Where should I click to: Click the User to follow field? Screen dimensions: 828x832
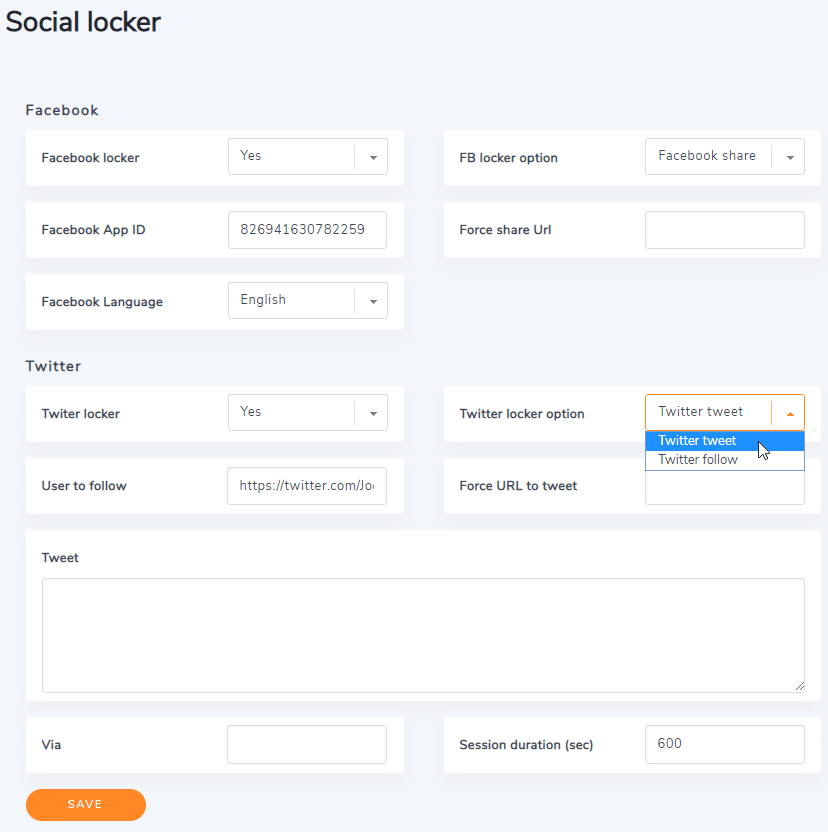point(307,486)
